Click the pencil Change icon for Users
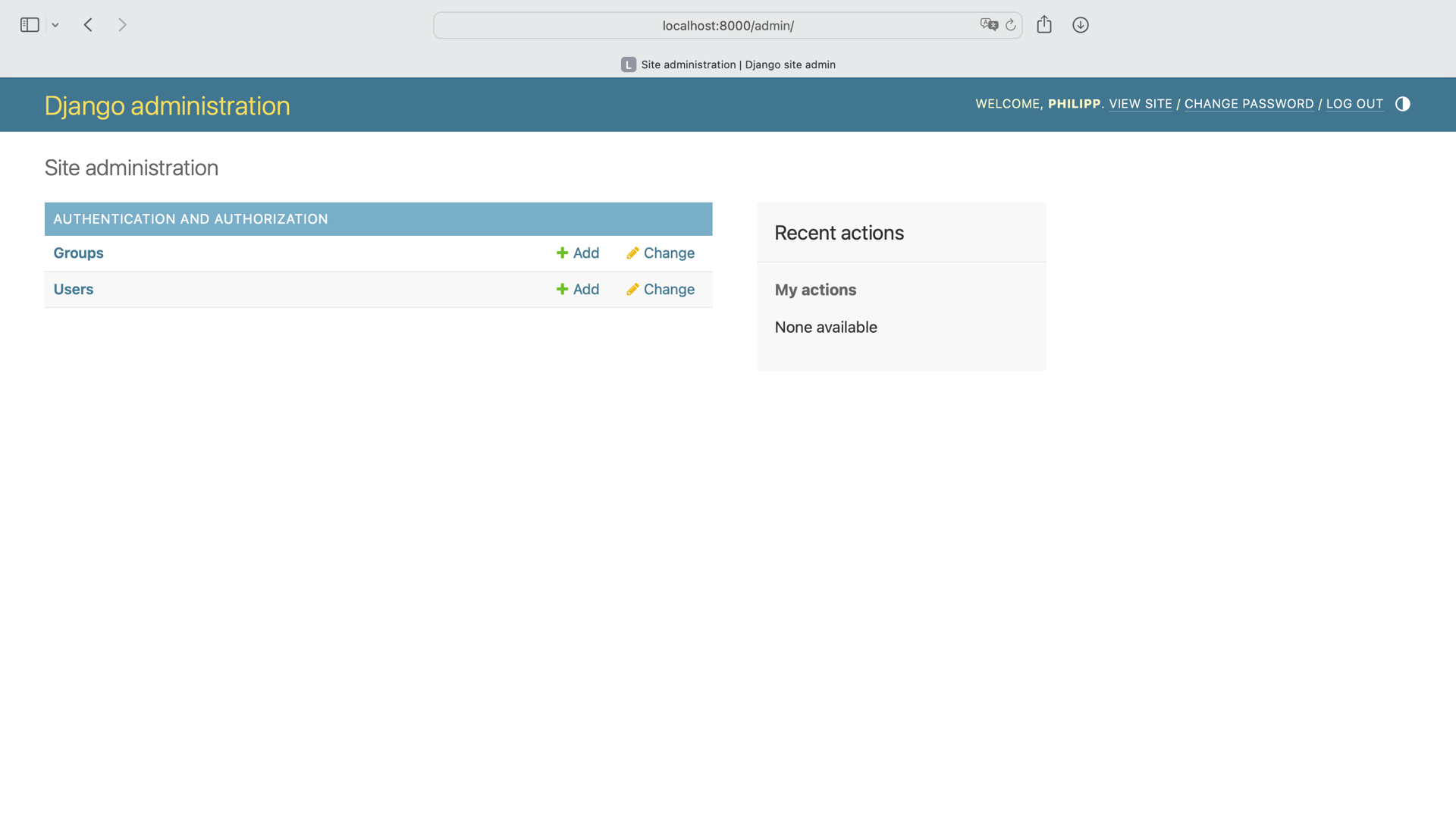The width and height of the screenshot is (1456, 819). 632,289
